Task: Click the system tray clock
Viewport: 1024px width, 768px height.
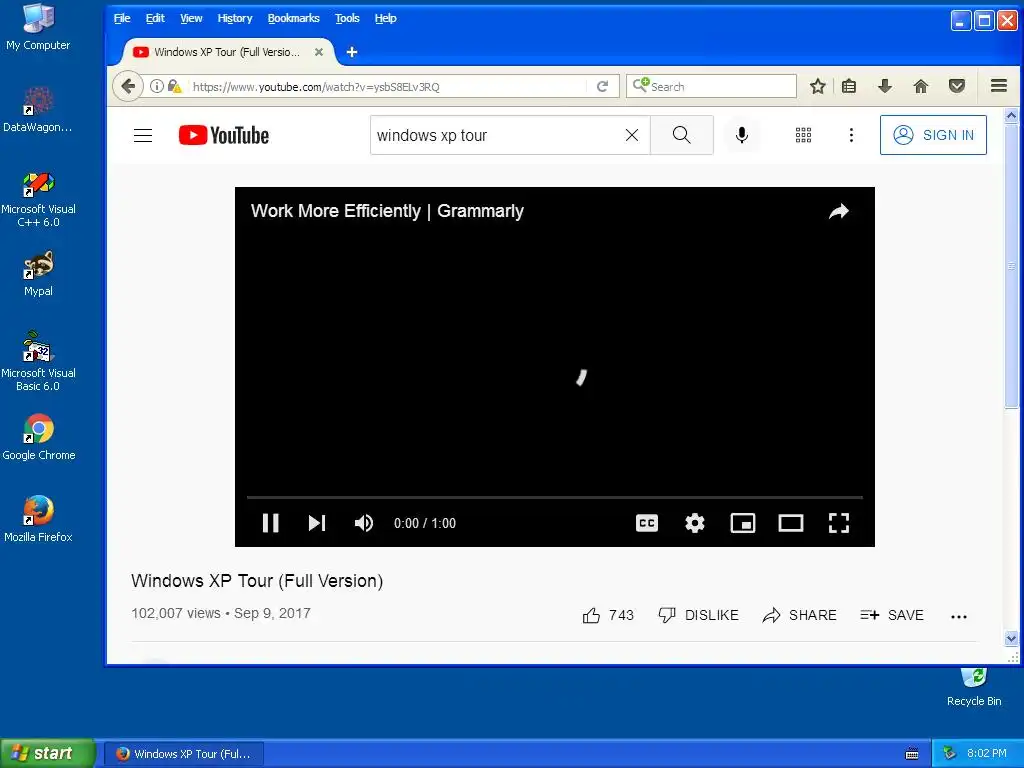Action: [987, 753]
